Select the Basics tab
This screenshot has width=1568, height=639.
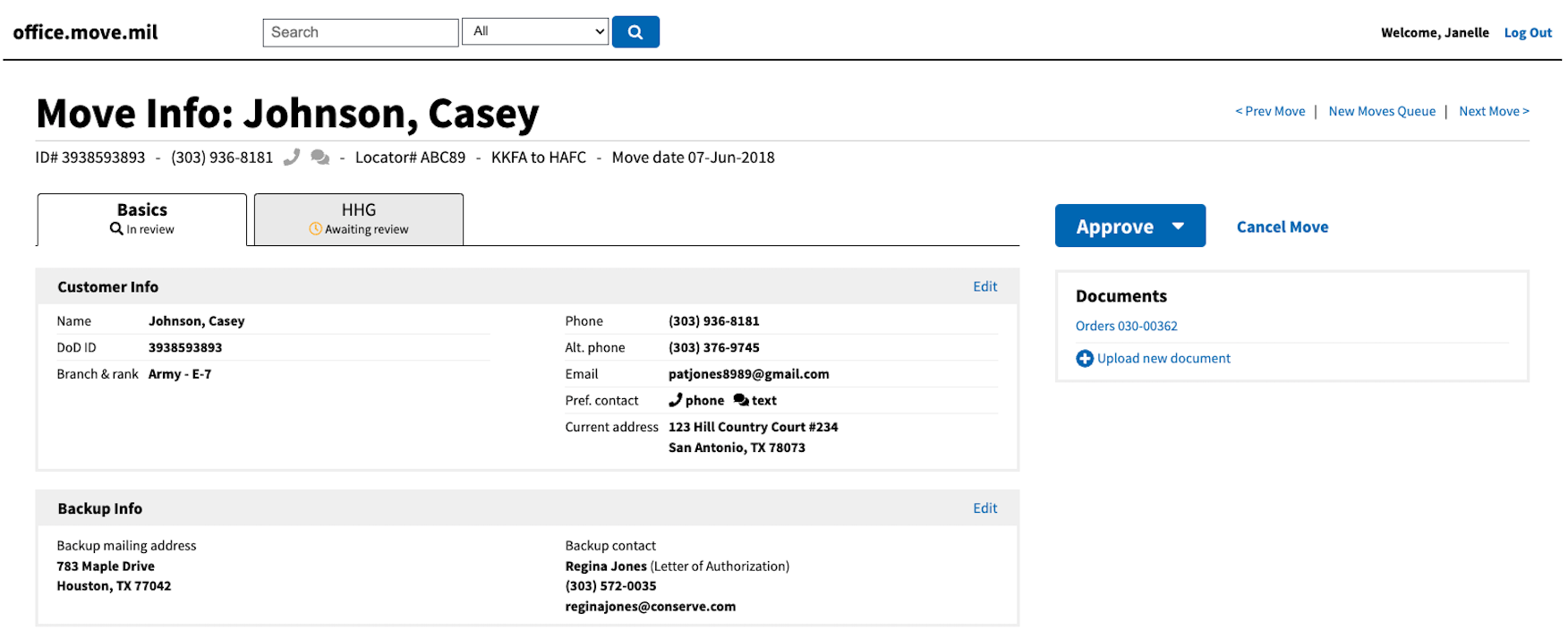point(142,219)
